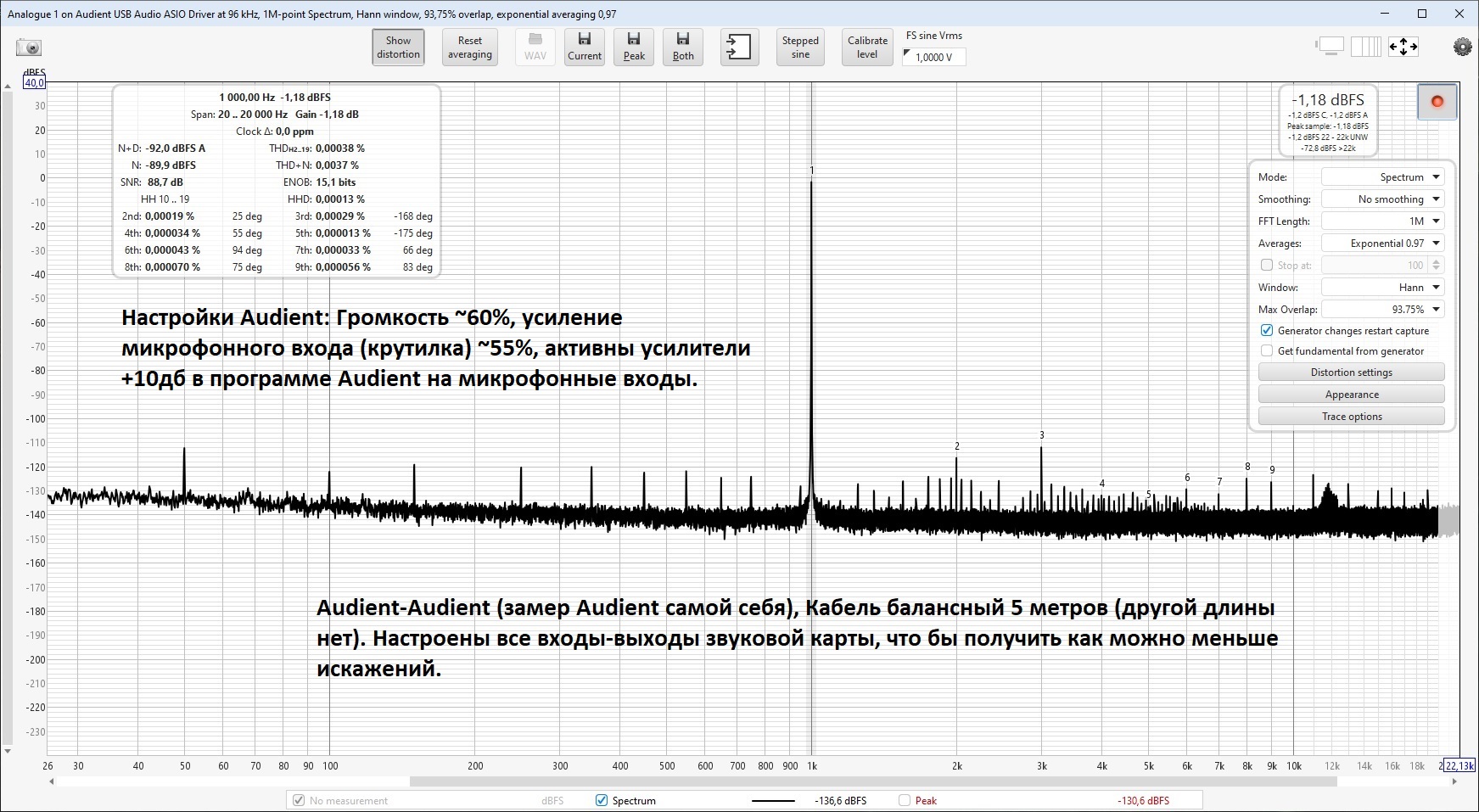Click the SNR: 88,7 dB reading
This screenshot has height=812, width=1479.
[152, 182]
